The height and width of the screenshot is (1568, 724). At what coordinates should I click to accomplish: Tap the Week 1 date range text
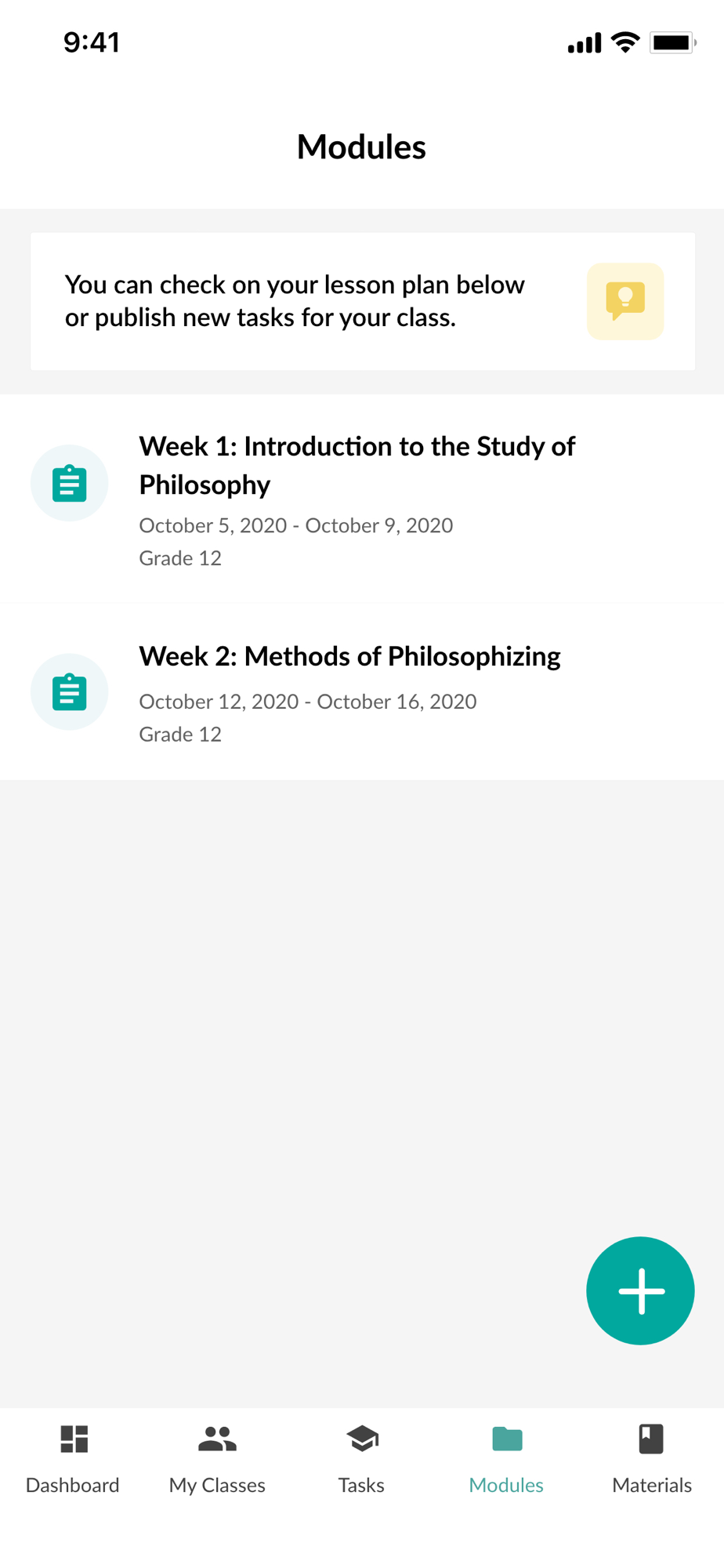[x=296, y=525]
